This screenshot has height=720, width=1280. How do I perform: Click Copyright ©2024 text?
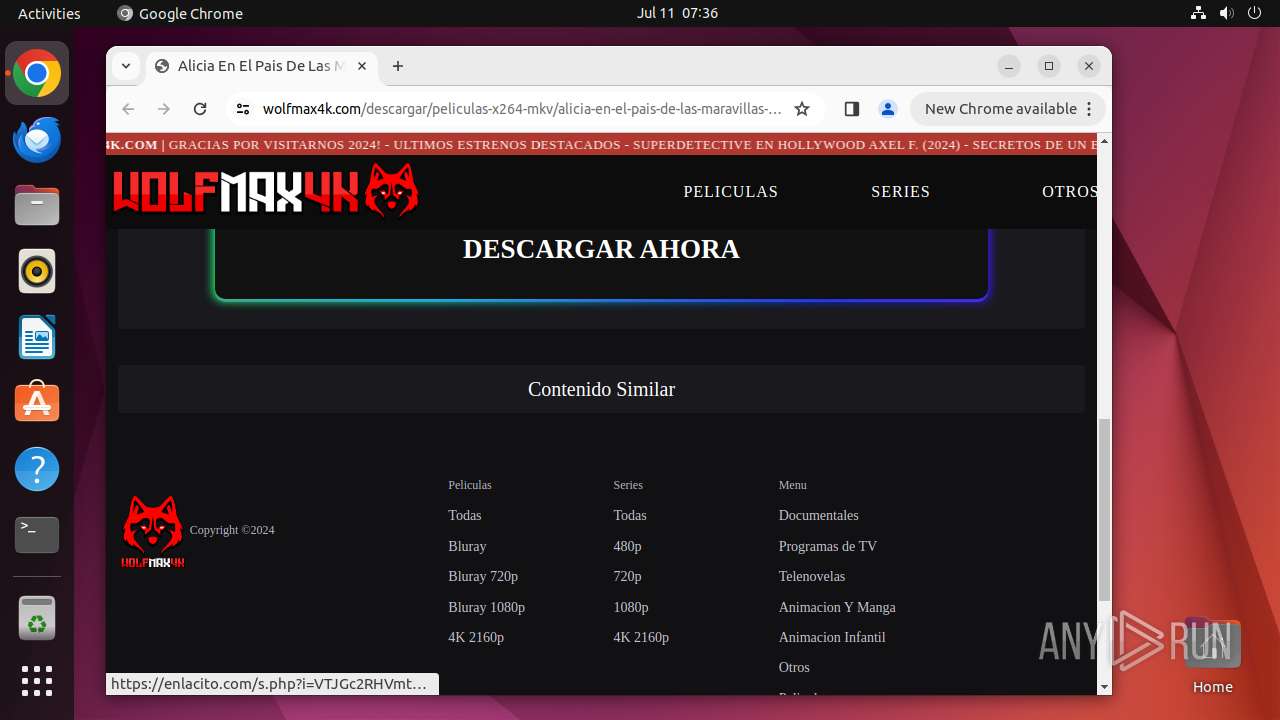click(x=232, y=531)
